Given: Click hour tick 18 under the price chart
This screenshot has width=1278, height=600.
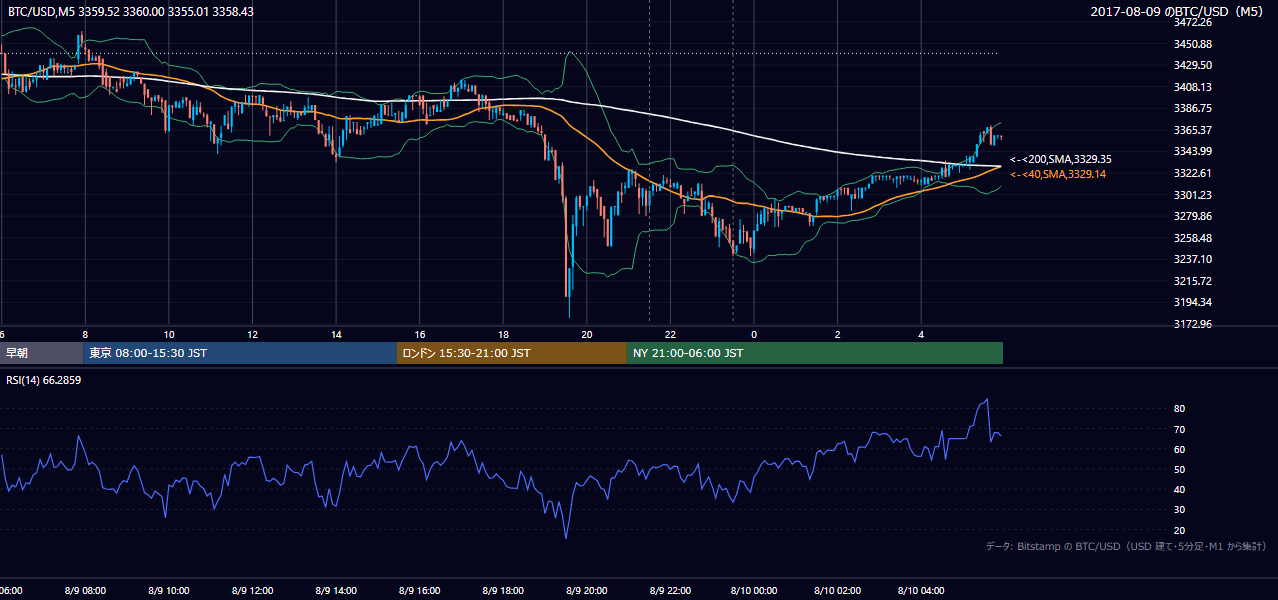Looking at the screenshot, I should (503, 335).
